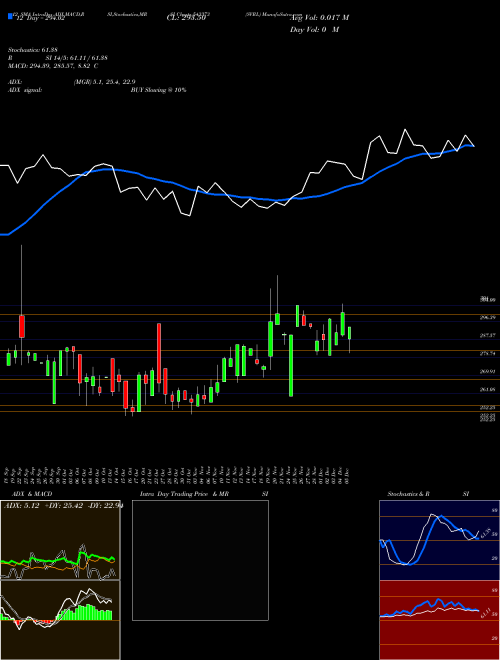Click the 'CL: 293.50' close price text
The image size is (500, 660).
(186, 18)
